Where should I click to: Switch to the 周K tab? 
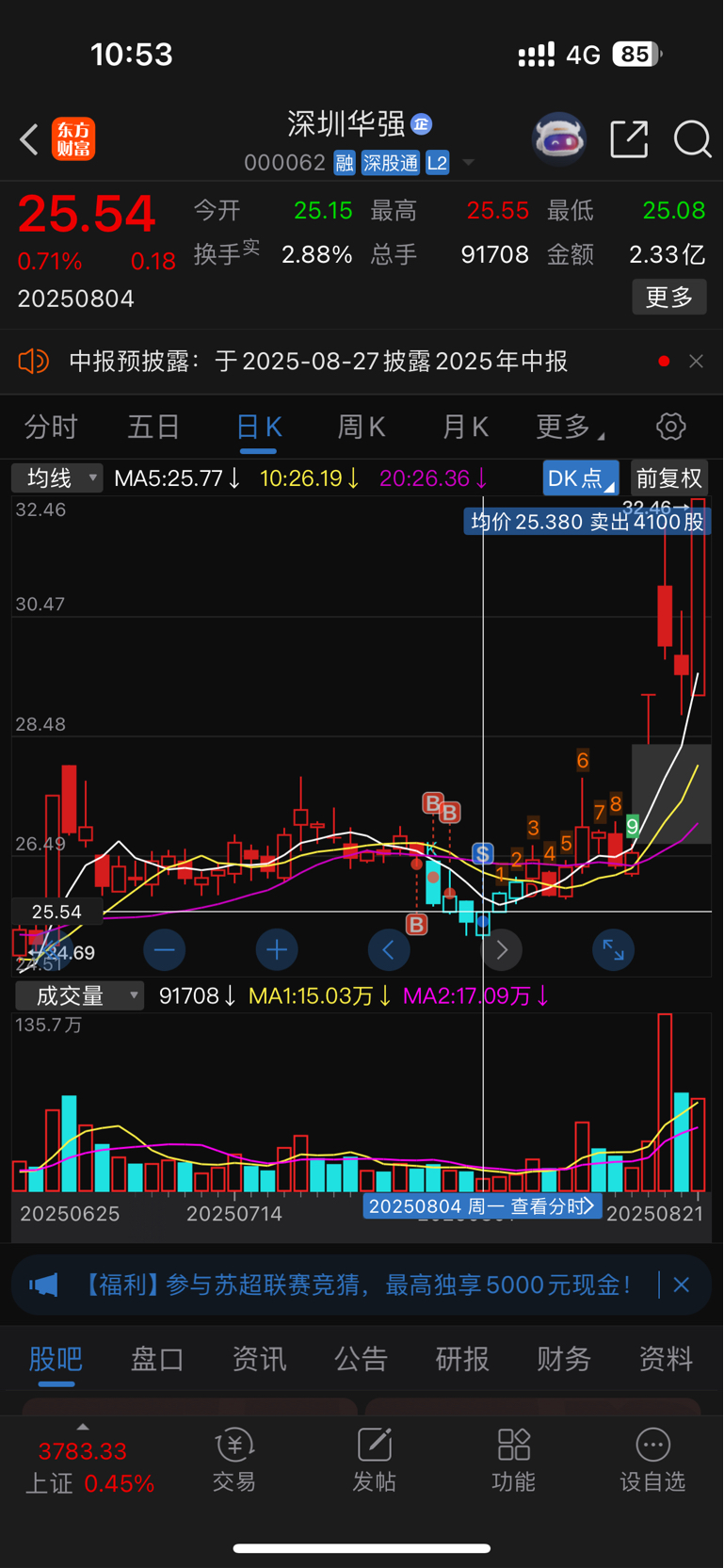tap(362, 428)
